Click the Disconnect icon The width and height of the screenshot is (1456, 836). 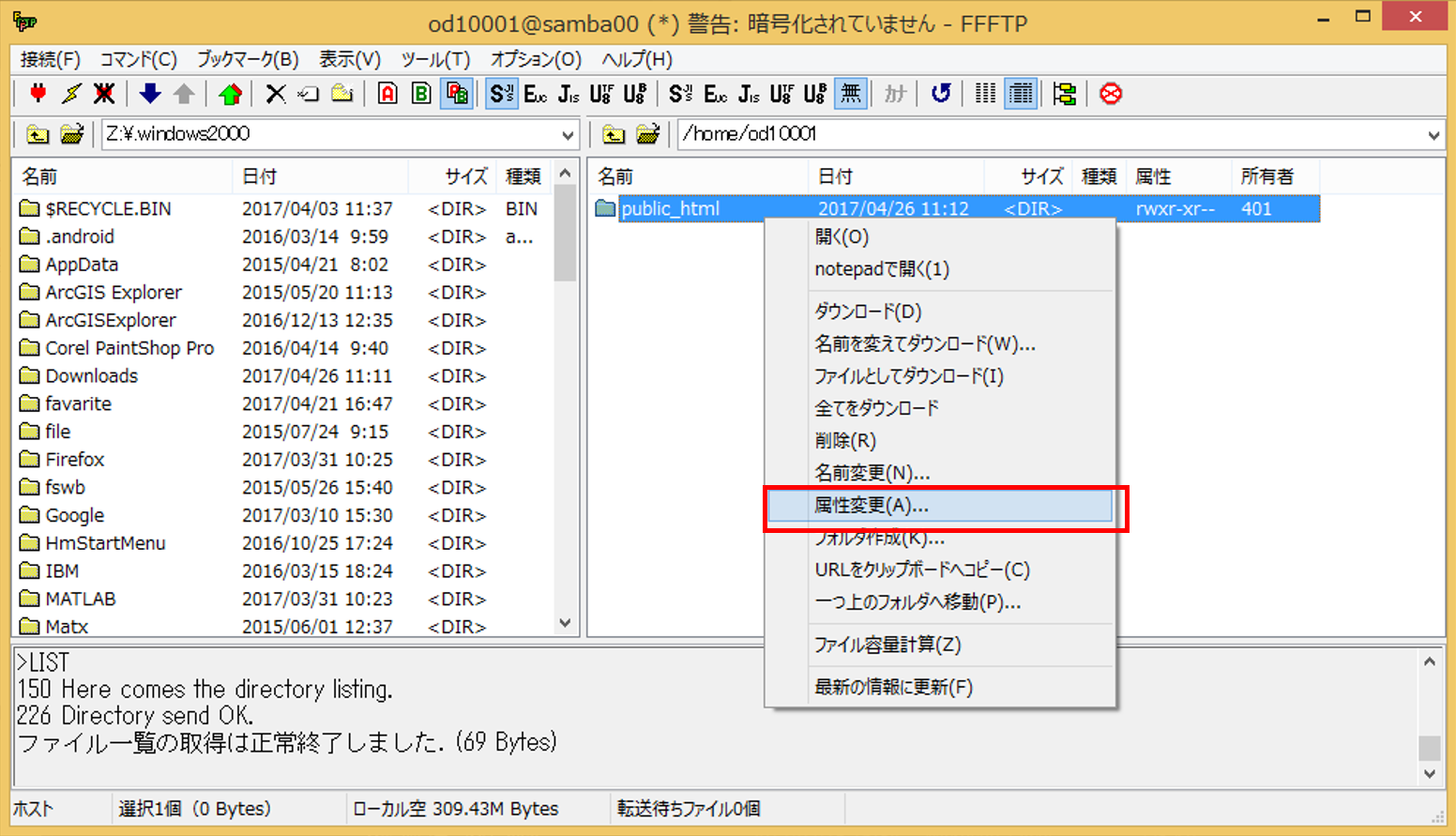pos(104,94)
